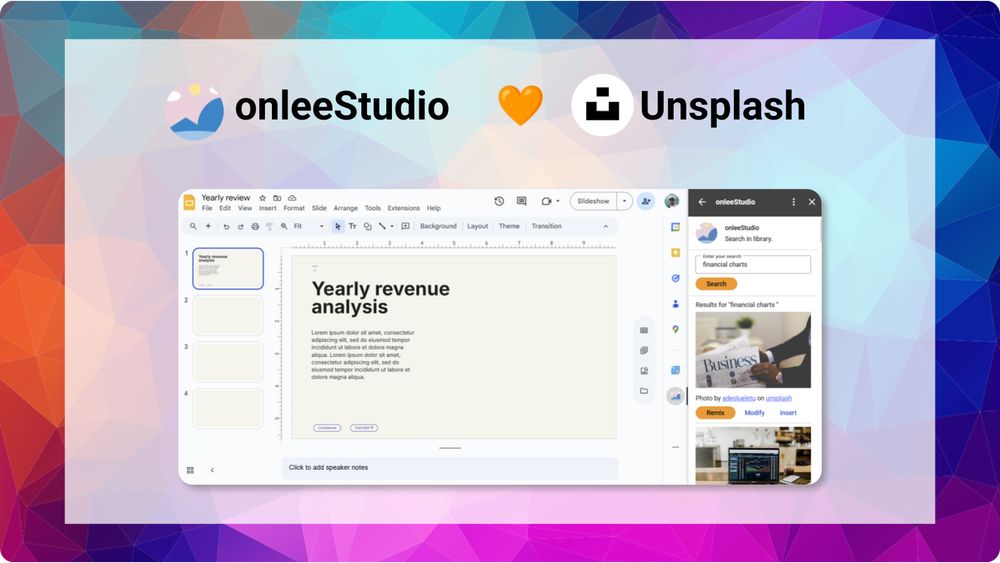Choose the Select arrow tool

338,226
